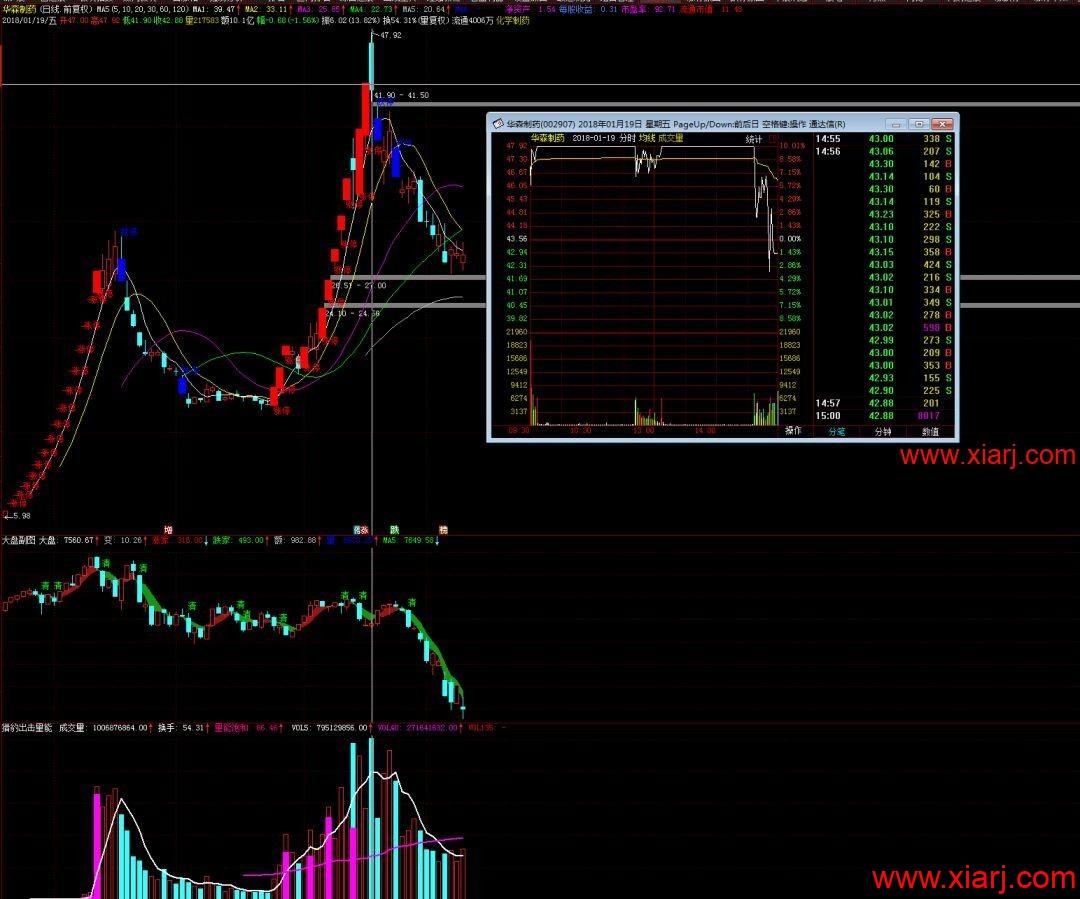Minimize the 华森制药 intraday popup window
Screen dimensions: 1080x899
[896, 124]
